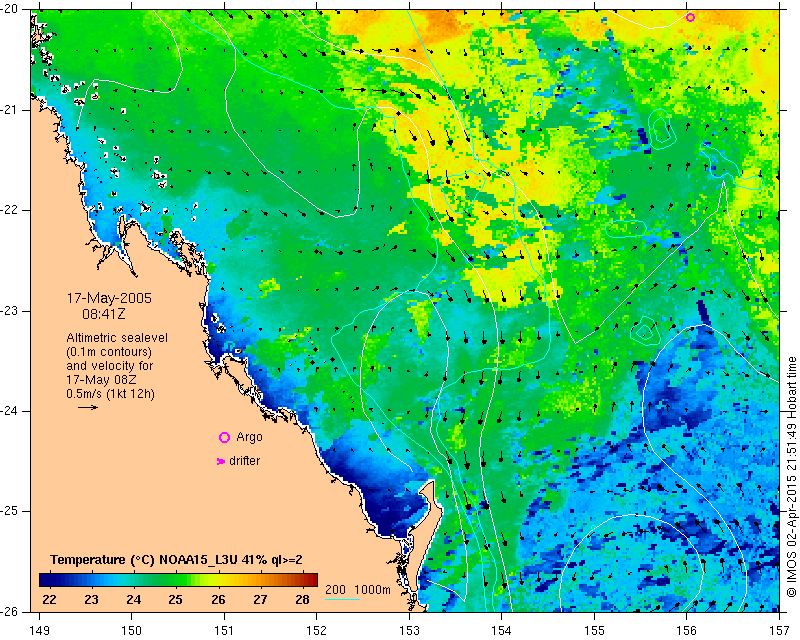The image size is (800, 640).
Task: Click the longitude axis label 153
Action: pyautogui.click(x=409, y=631)
